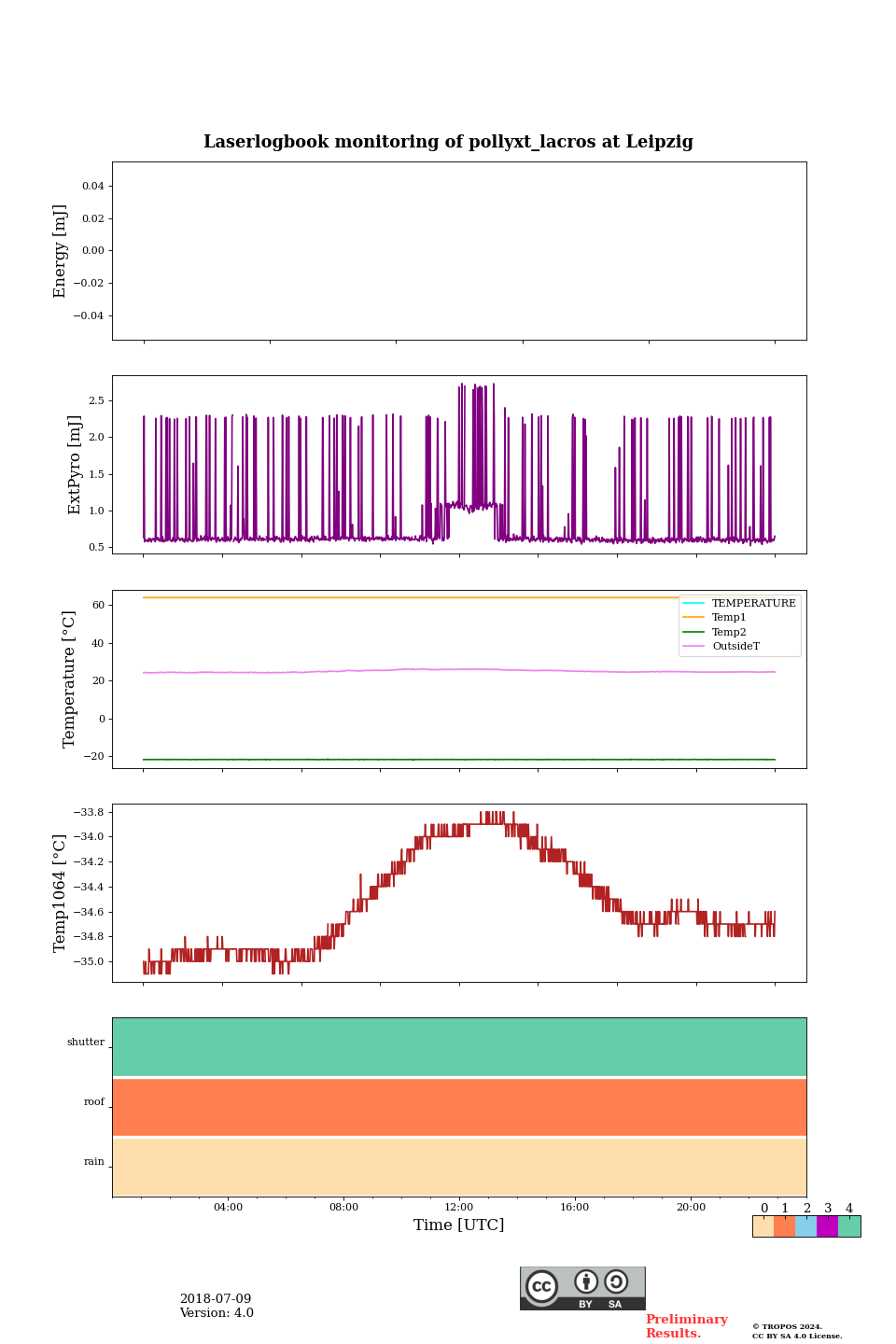The image size is (896, 1344).
Task: Click the chart title Laserlogbook monitoring text
Action: click(x=448, y=142)
